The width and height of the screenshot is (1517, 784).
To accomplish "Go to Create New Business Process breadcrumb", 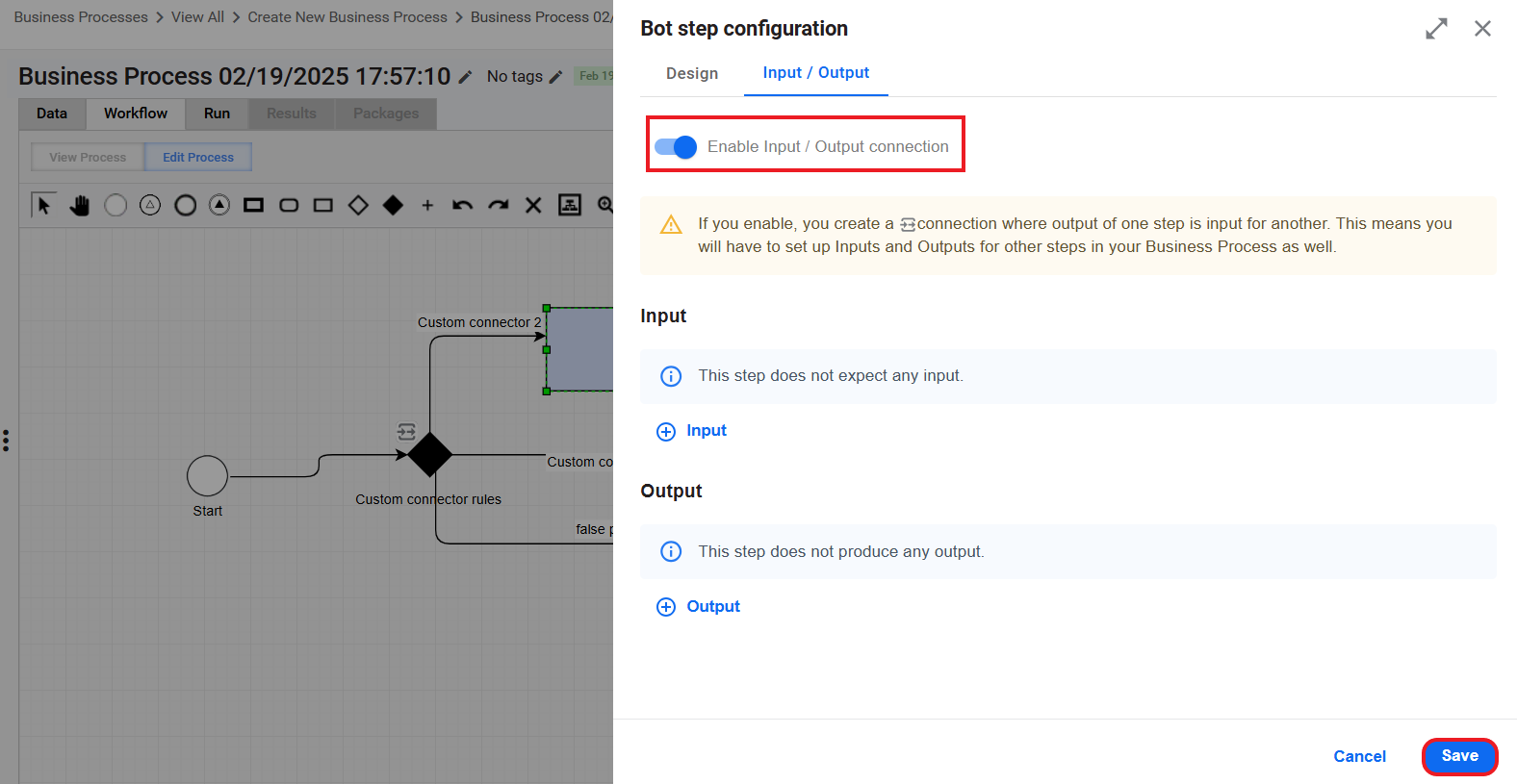I will point(347,17).
